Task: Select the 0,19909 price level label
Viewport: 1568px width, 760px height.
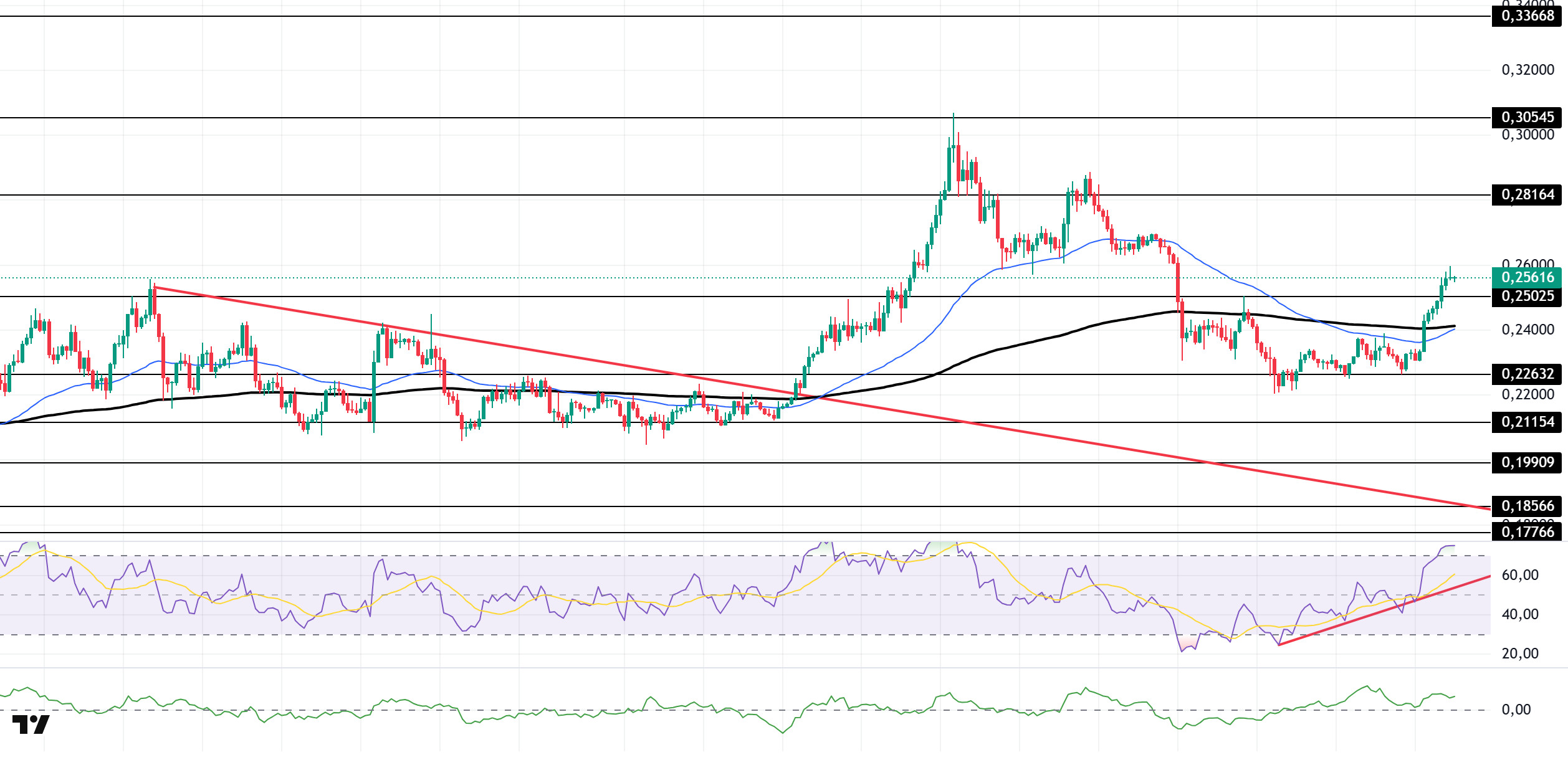Action: (1526, 462)
